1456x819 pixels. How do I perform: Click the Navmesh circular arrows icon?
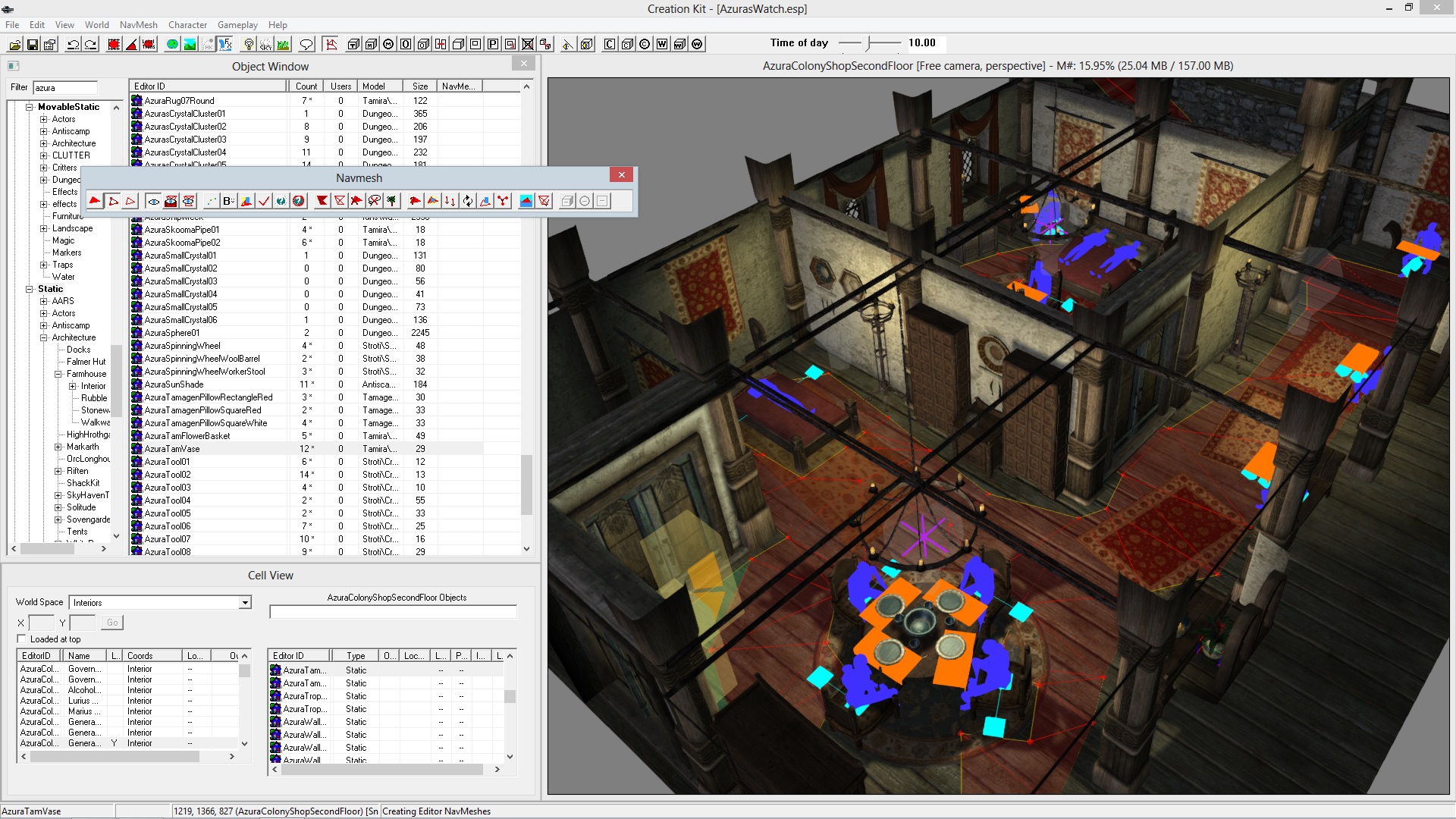pos(467,201)
